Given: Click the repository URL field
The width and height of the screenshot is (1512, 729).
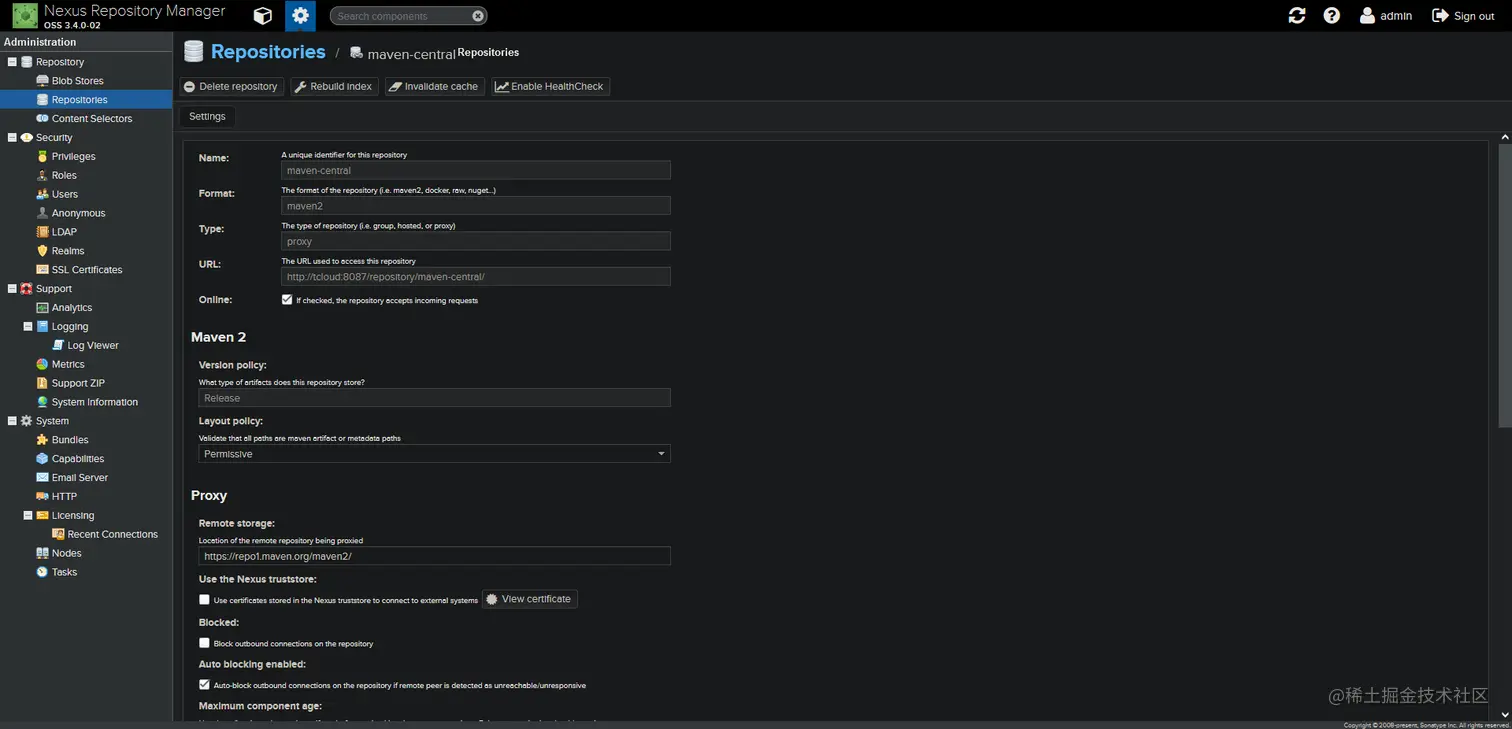Looking at the screenshot, I should 476,277.
